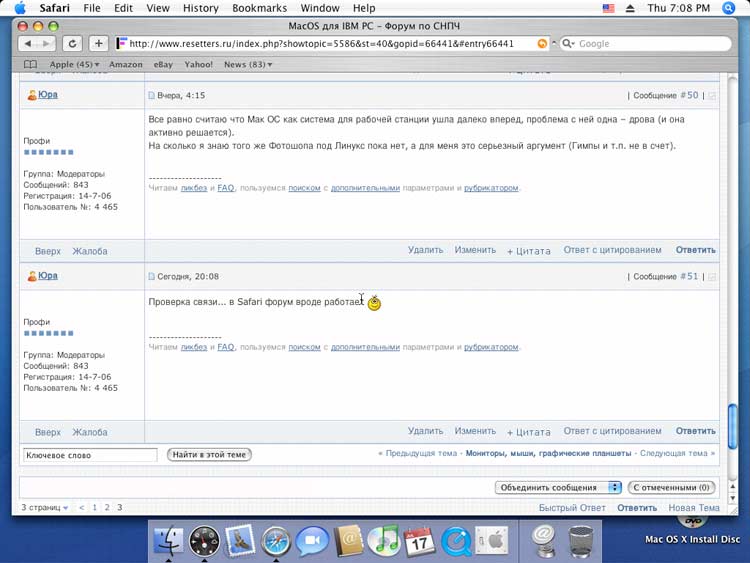Click the orange SnapBack icon in address bar
The width and height of the screenshot is (750, 563).
pos(542,44)
